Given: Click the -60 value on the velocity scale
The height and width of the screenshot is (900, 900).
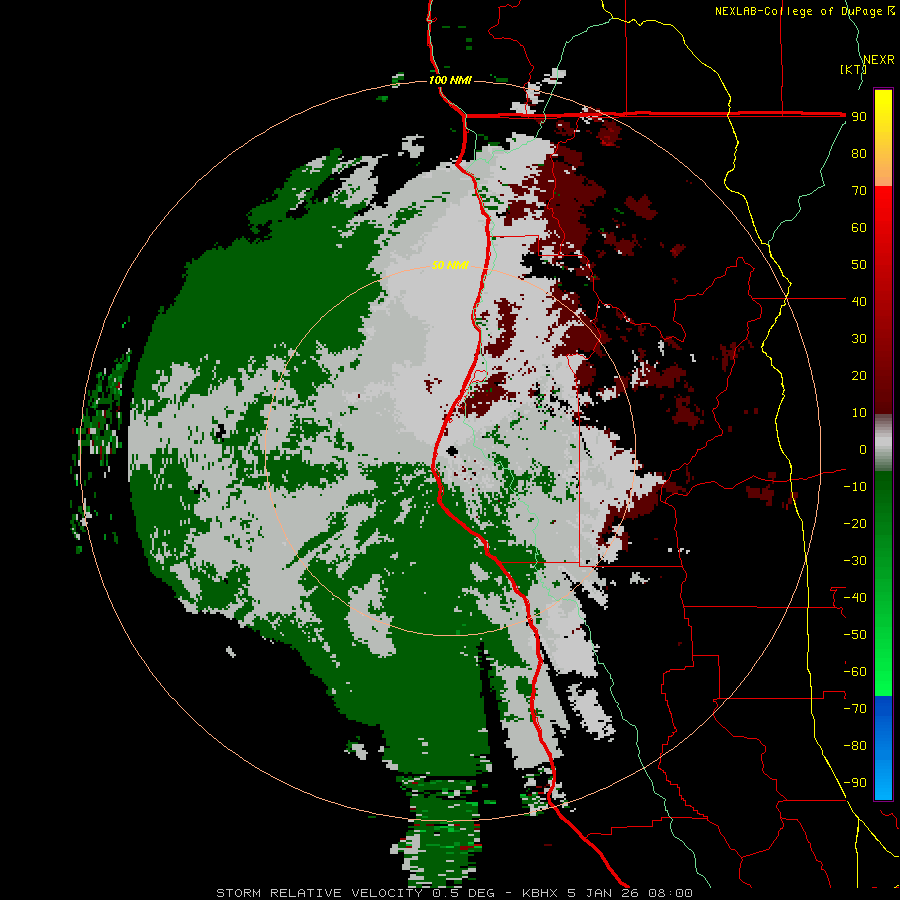Looking at the screenshot, I should (855, 672).
